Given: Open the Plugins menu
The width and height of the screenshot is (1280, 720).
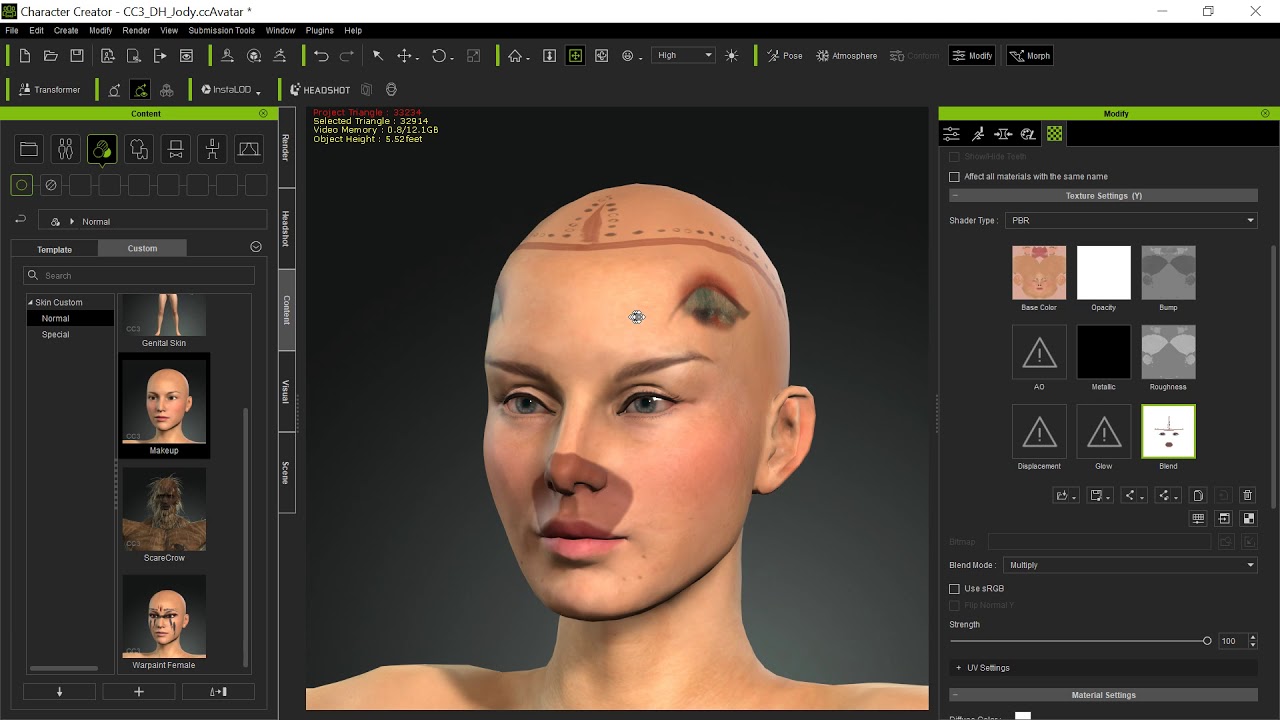Looking at the screenshot, I should [x=319, y=31].
